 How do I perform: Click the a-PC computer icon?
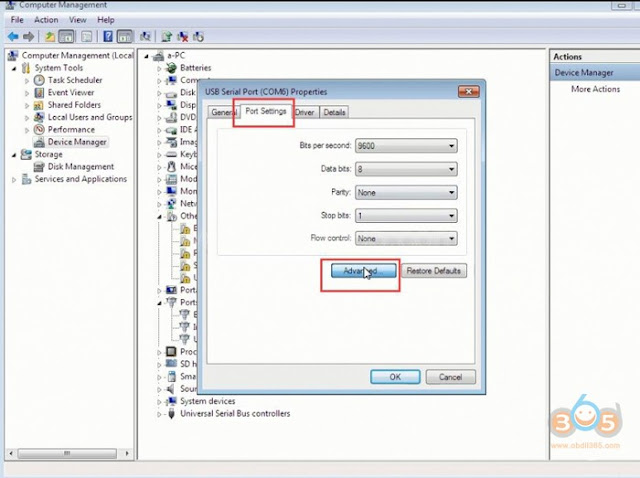[x=158, y=56]
